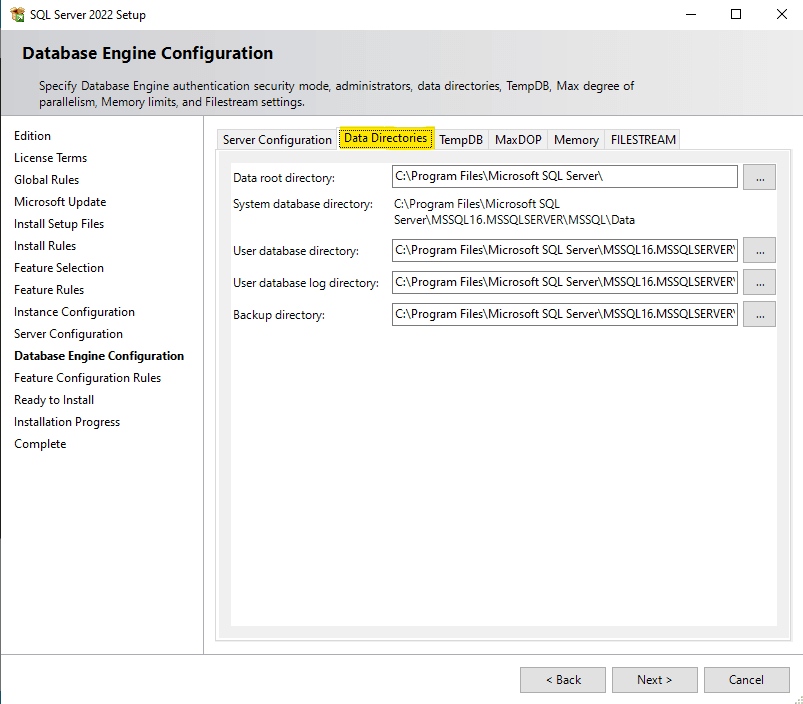Image resolution: width=803 pixels, height=704 pixels.
Task: Browse for the Backup directory
Action: (759, 314)
